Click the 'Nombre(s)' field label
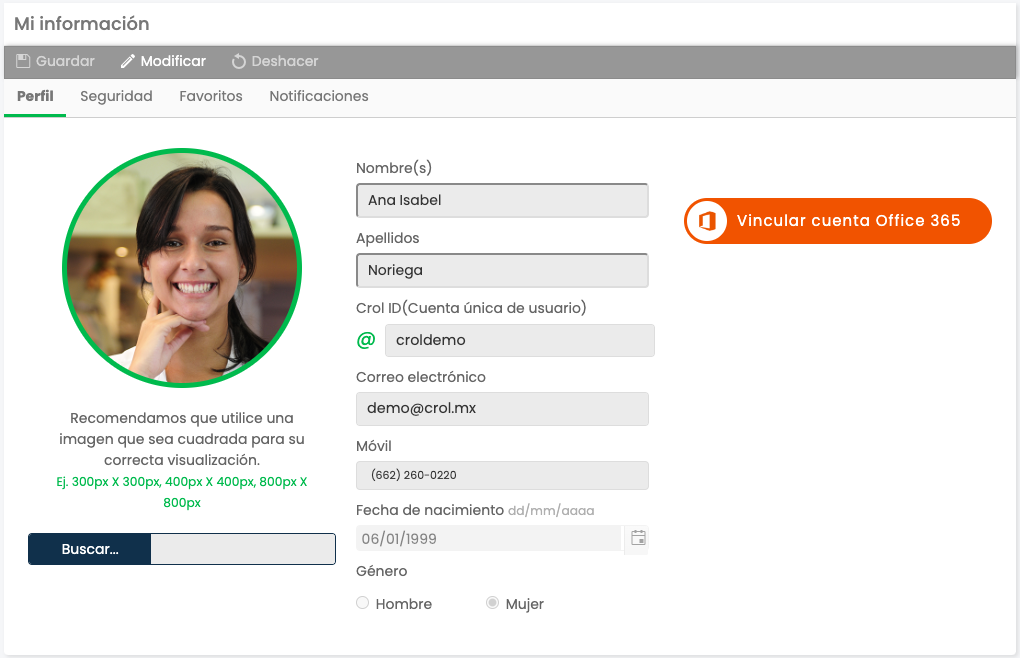Viewport: 1020px width, 658px height. (x=394, y=168)
